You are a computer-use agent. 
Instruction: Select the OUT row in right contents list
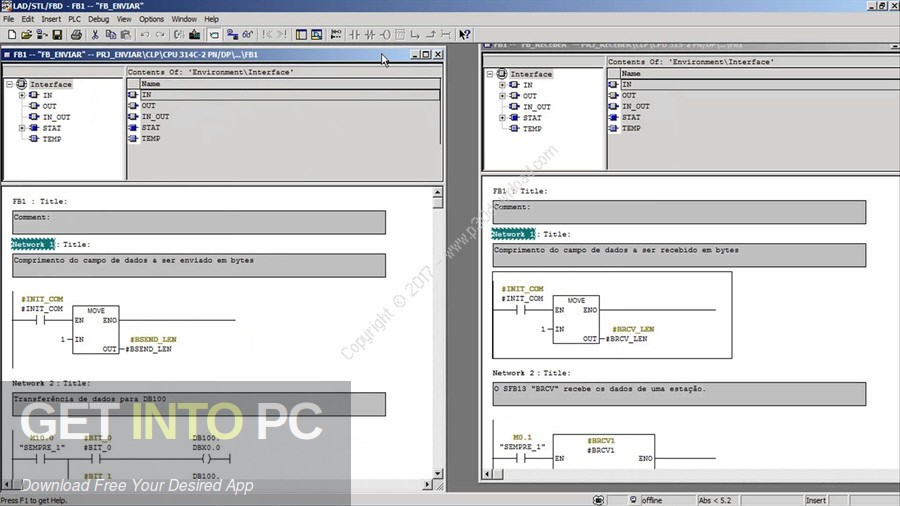pyautogui.click(x=753, y=95)
